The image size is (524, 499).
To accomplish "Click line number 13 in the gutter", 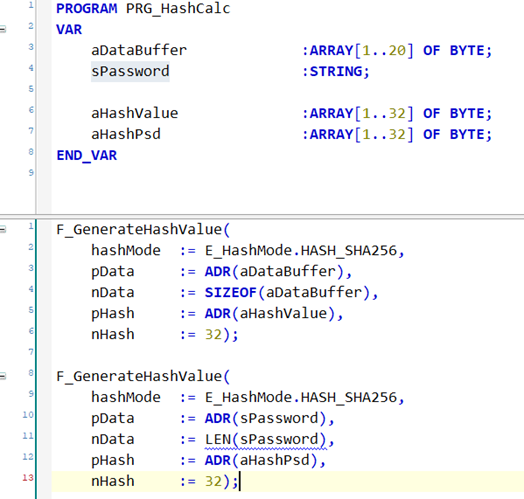I will (28, 478).
